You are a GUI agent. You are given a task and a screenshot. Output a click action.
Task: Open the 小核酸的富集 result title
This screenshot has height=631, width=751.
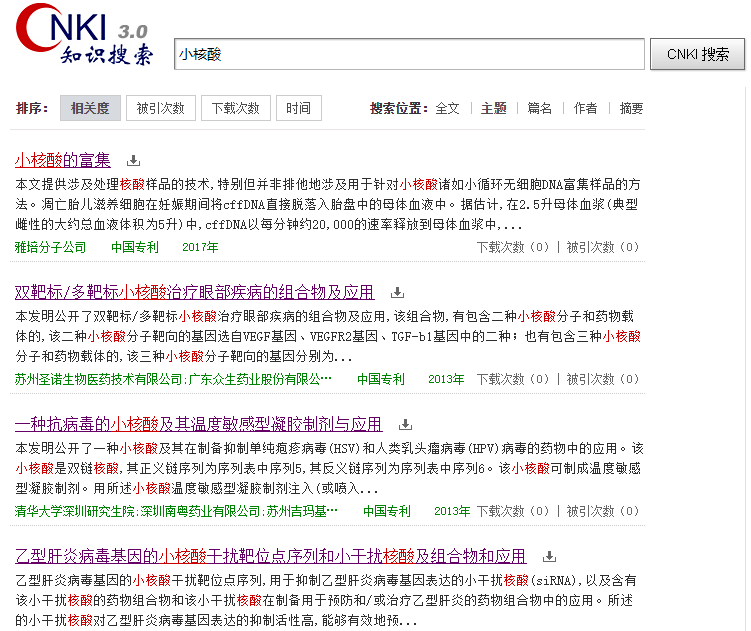click(x=63, y=161)
